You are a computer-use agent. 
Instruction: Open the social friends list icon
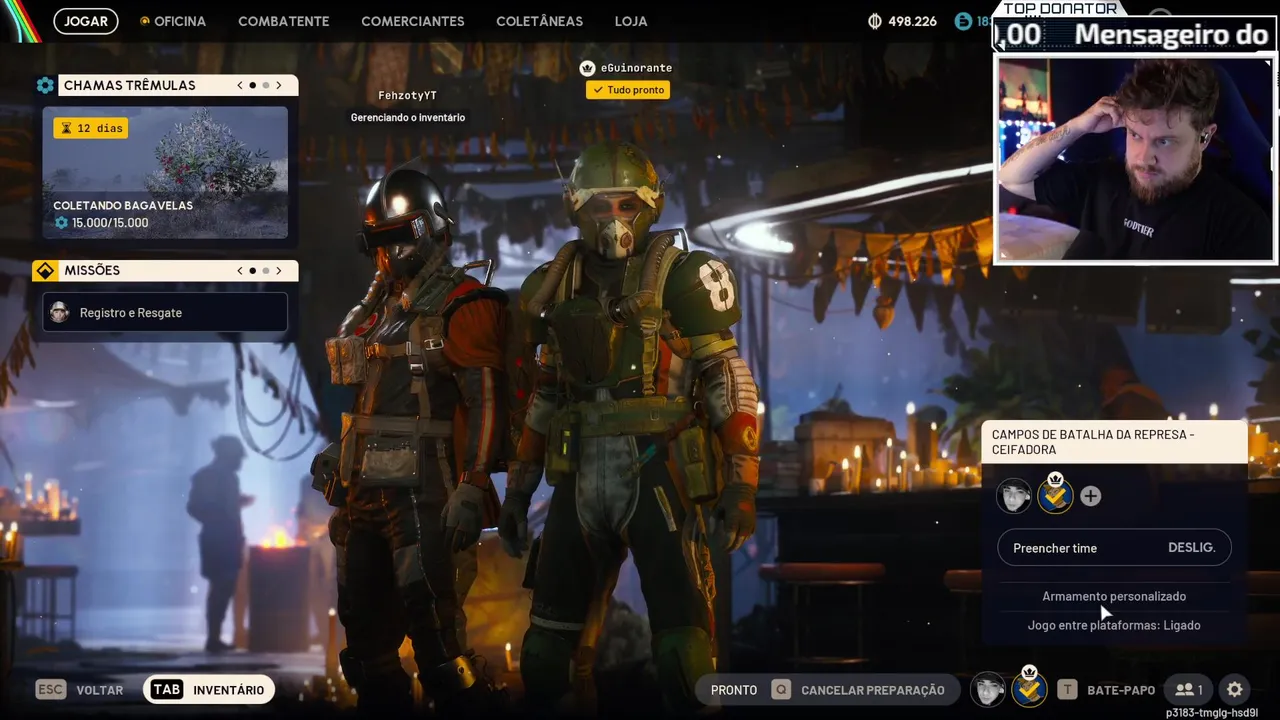point(1189,689)
